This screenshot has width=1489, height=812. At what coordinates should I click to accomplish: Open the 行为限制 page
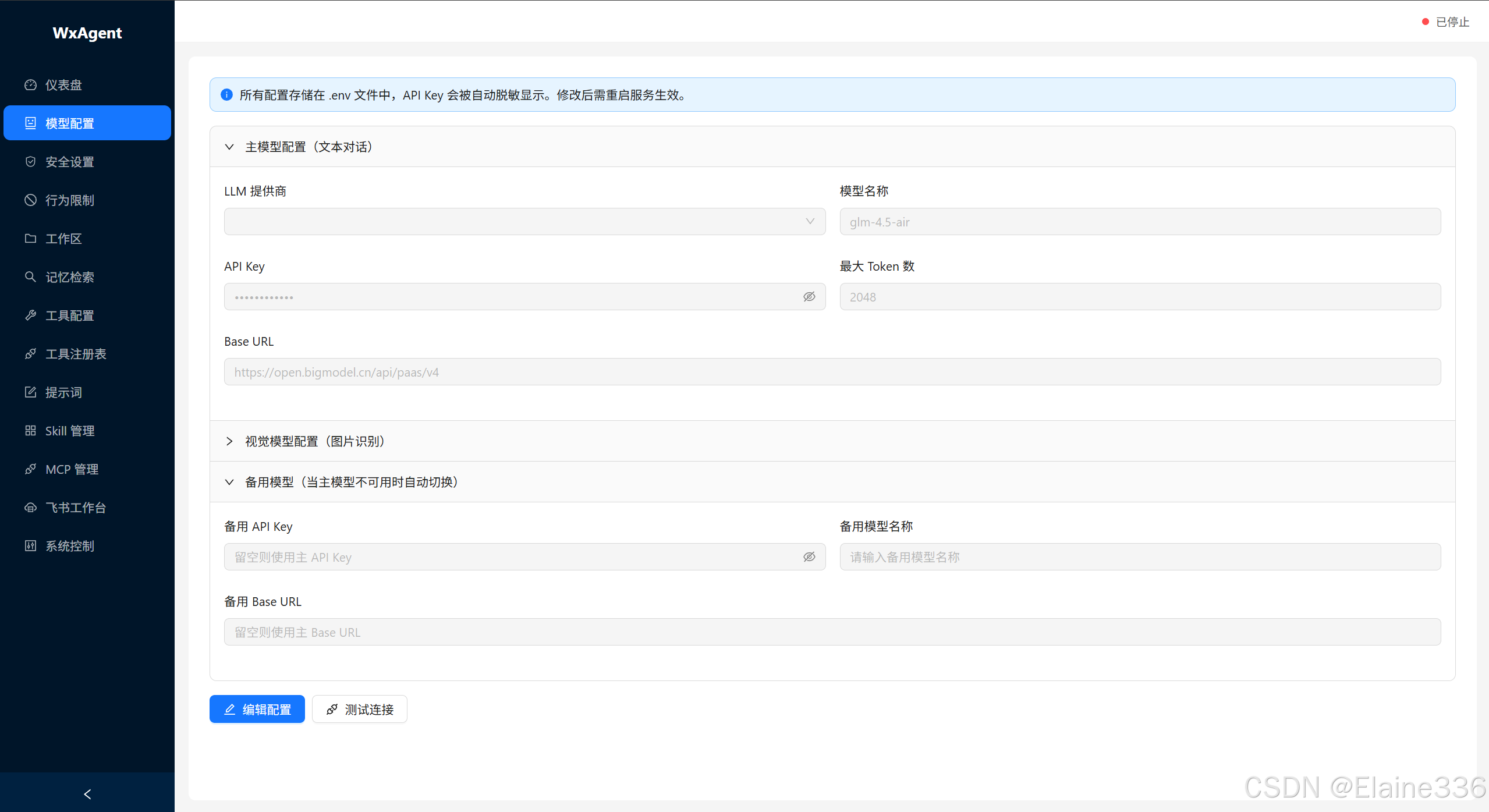[x=87, y=200]
